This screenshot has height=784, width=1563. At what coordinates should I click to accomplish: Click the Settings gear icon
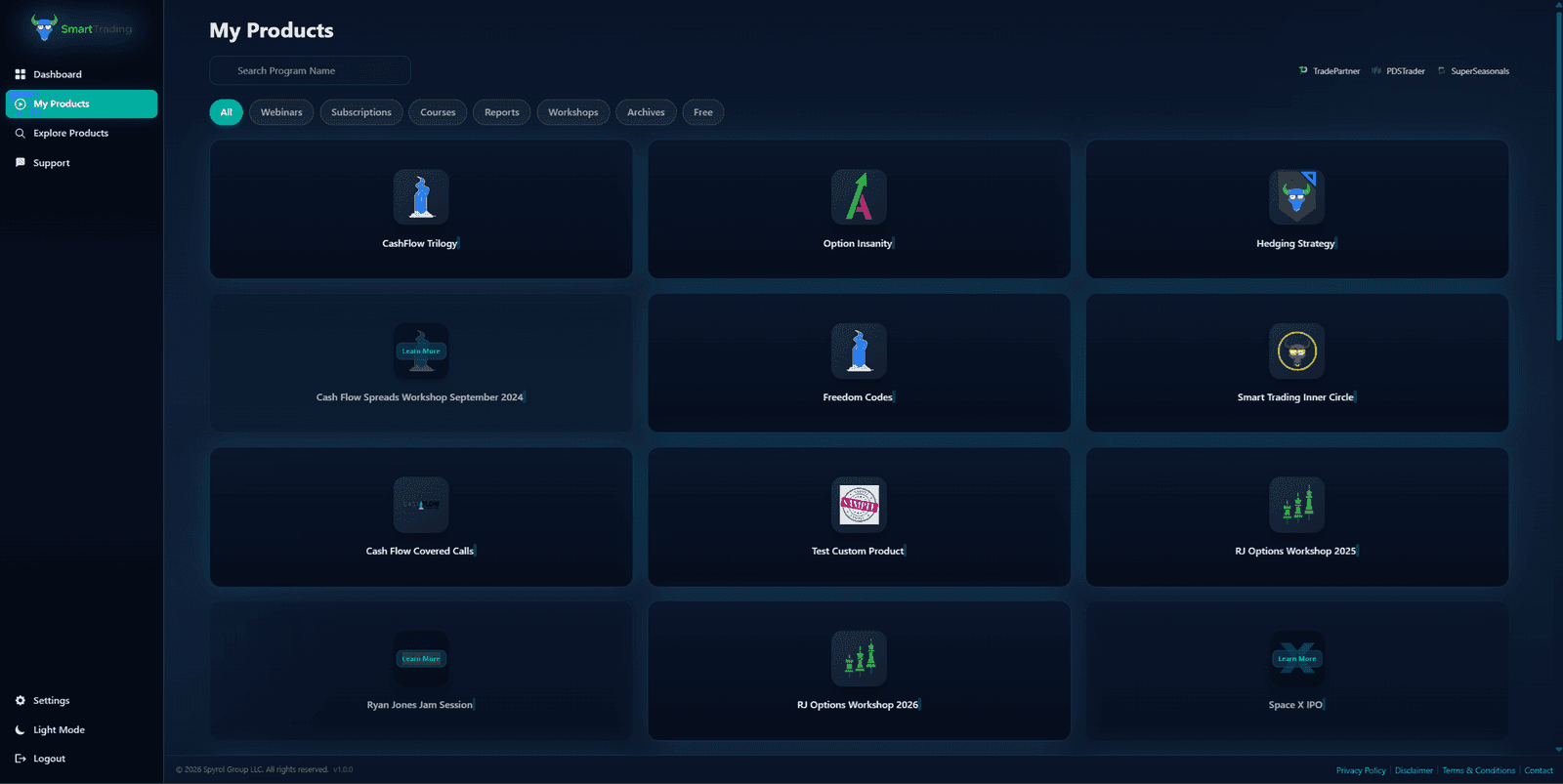[x=21, y=700]
